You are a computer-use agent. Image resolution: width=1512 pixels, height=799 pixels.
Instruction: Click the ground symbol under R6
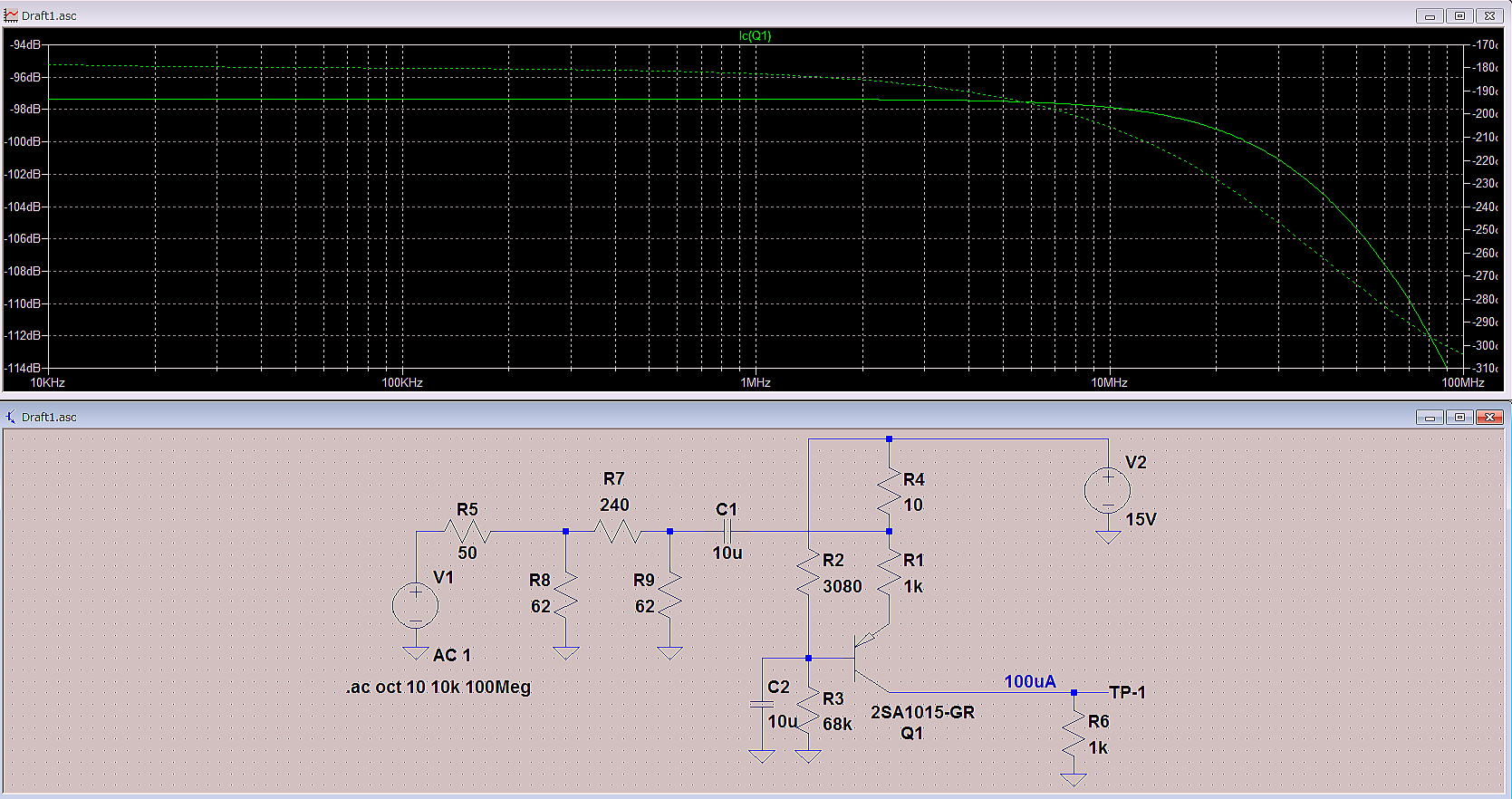(x=1074, y=779)
